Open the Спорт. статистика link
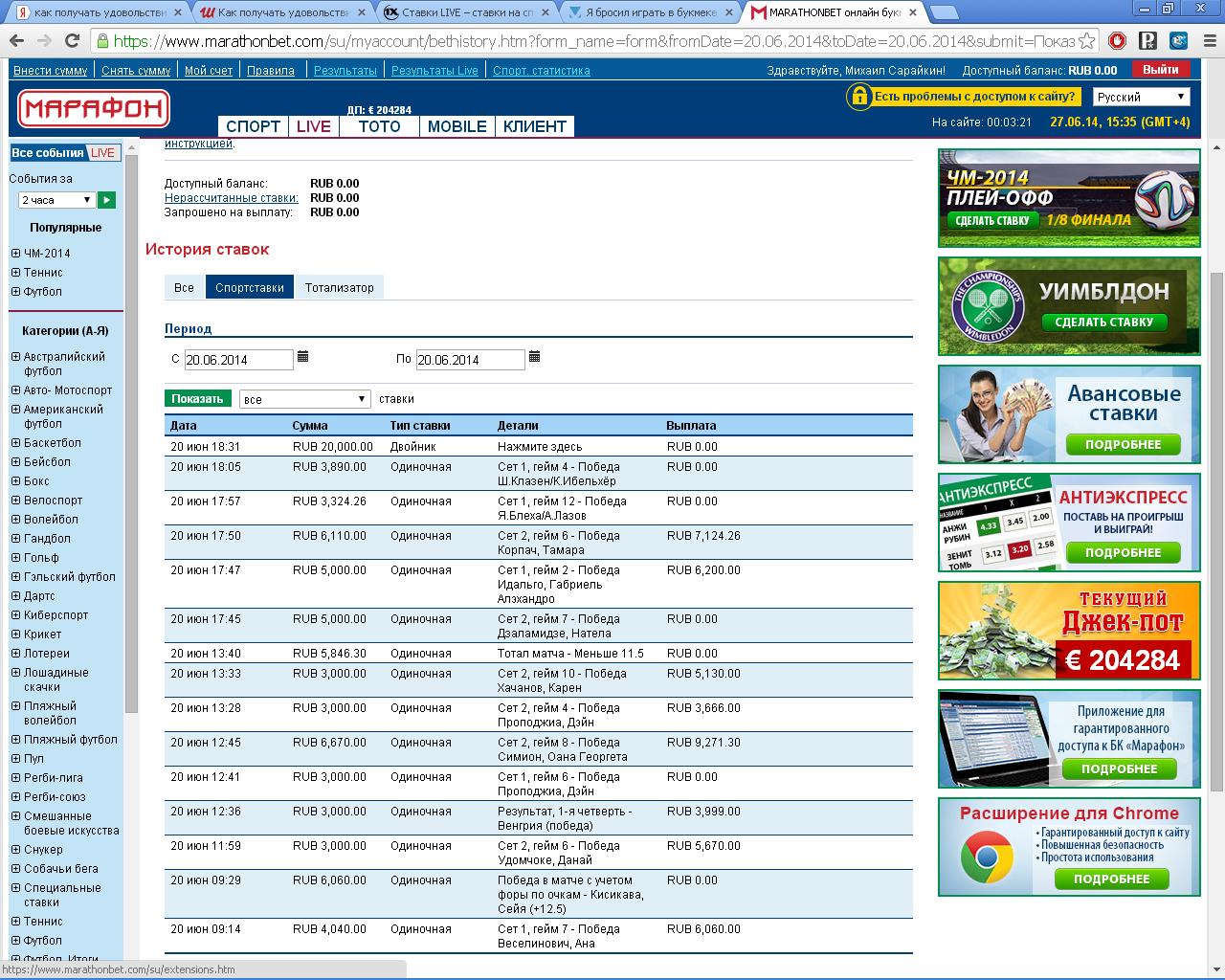Viewport: 1225px width, 980px height. click(542, 71)
